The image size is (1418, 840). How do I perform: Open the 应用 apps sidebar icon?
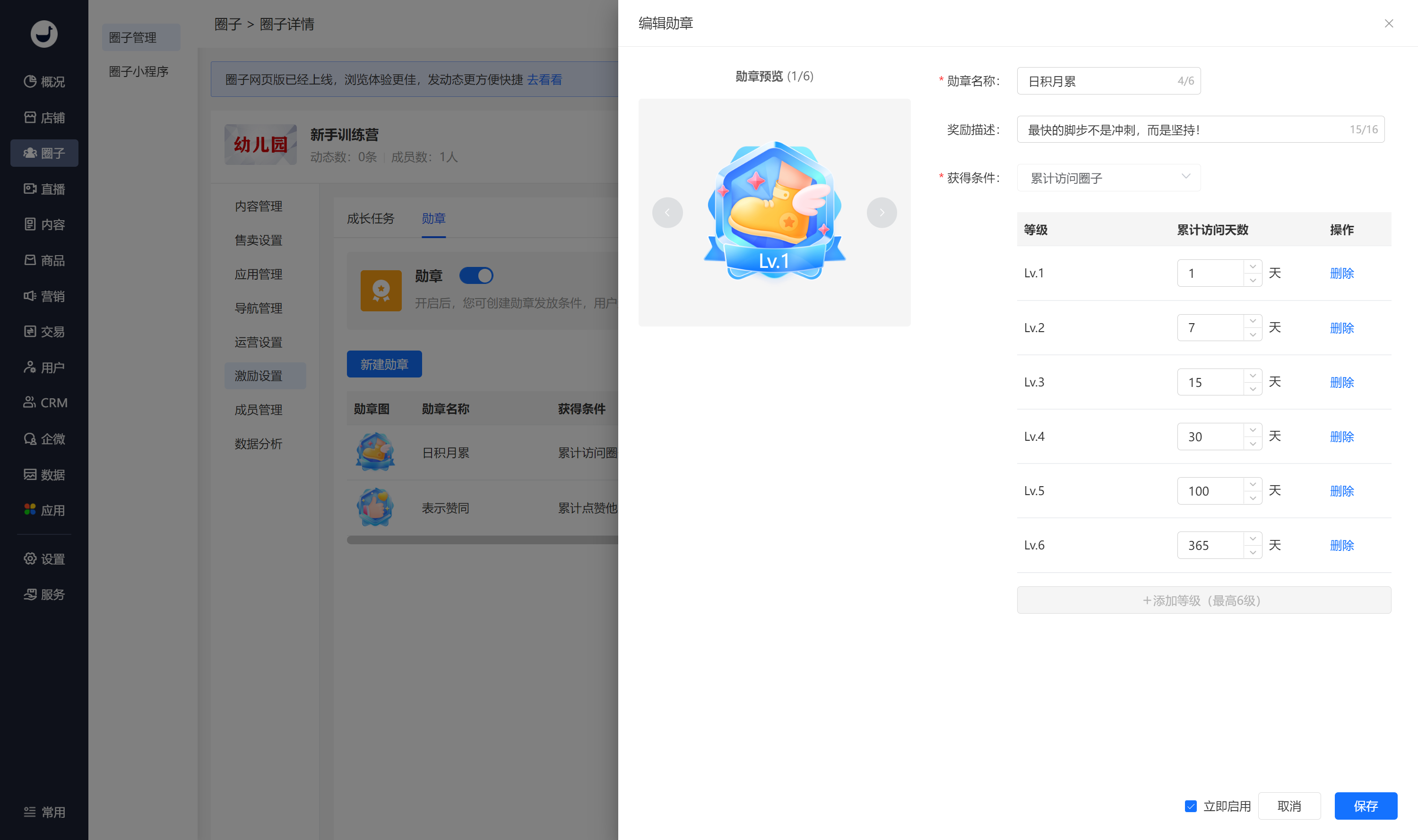coord(30,509)
